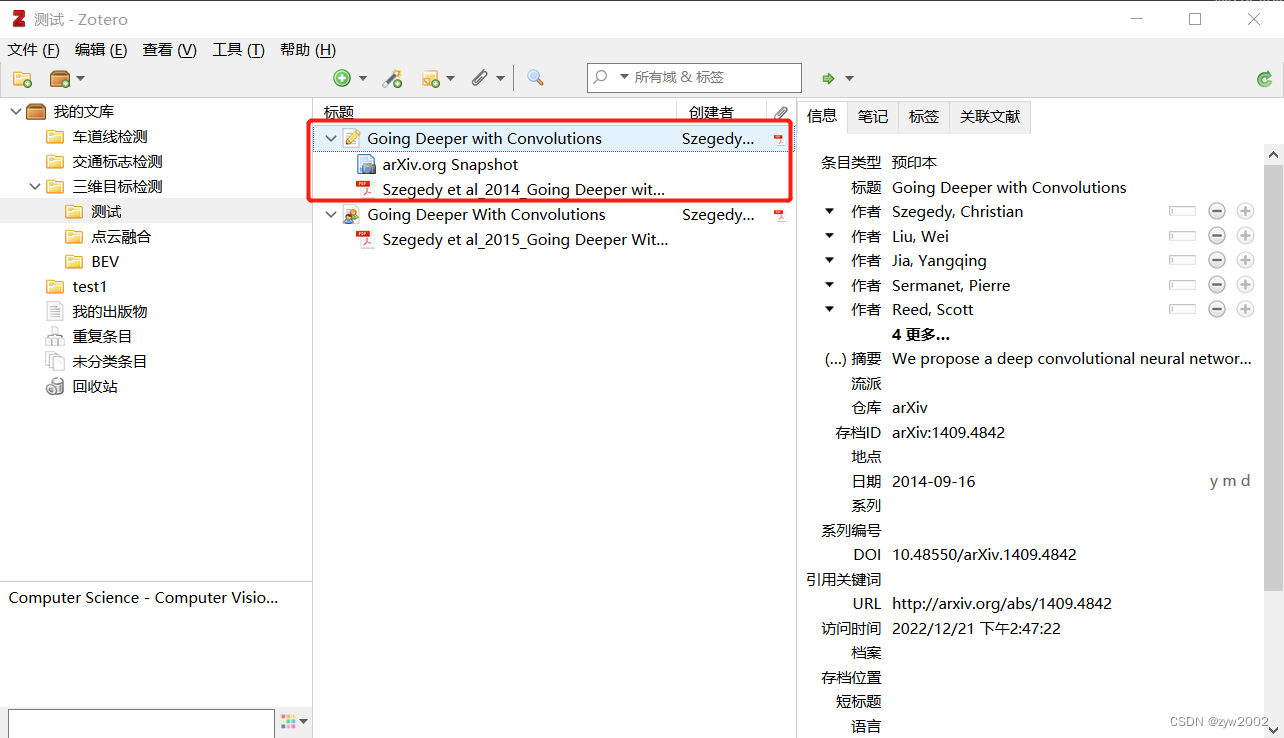Open 查看 (V) menu

point(169,50)
